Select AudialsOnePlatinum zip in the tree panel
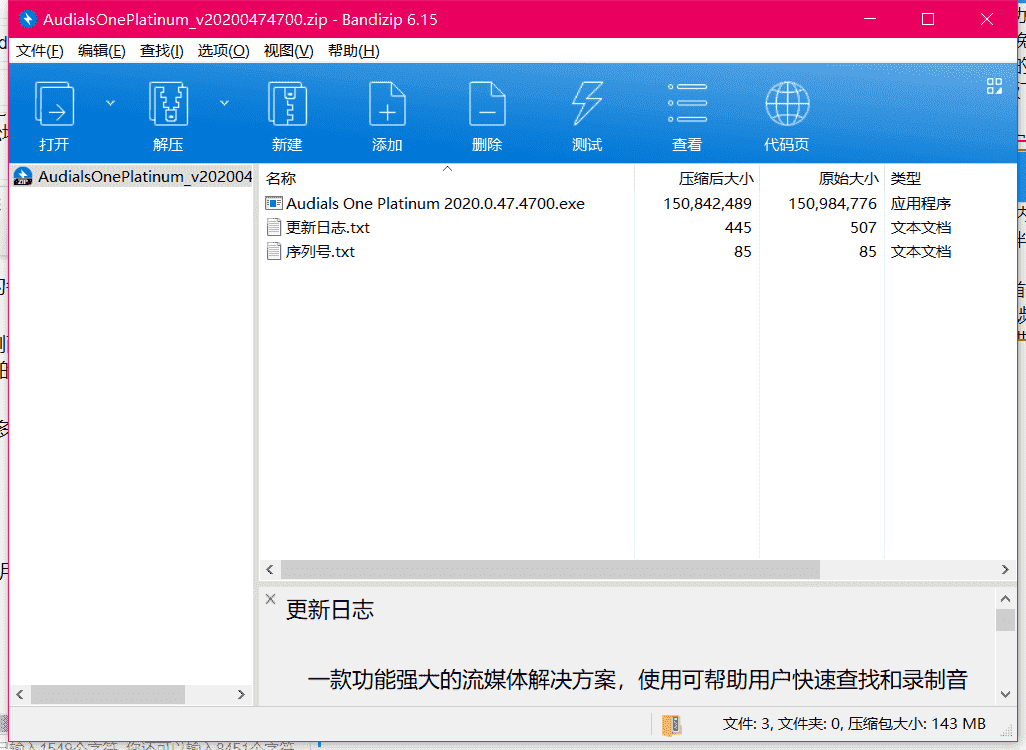Screen dimensions: 1026x750 tap(133, 177)
